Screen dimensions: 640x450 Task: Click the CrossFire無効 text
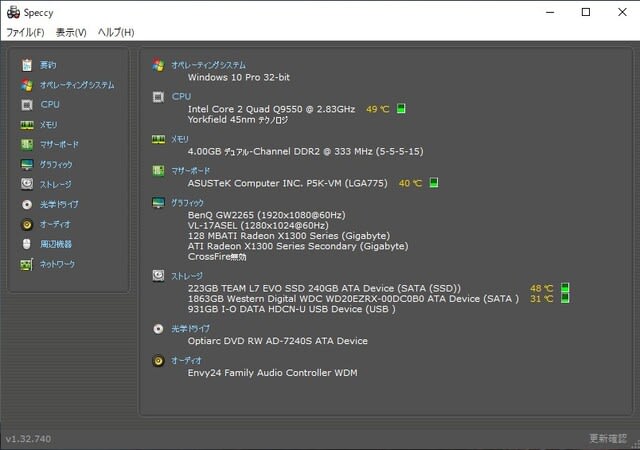(217, 257)
